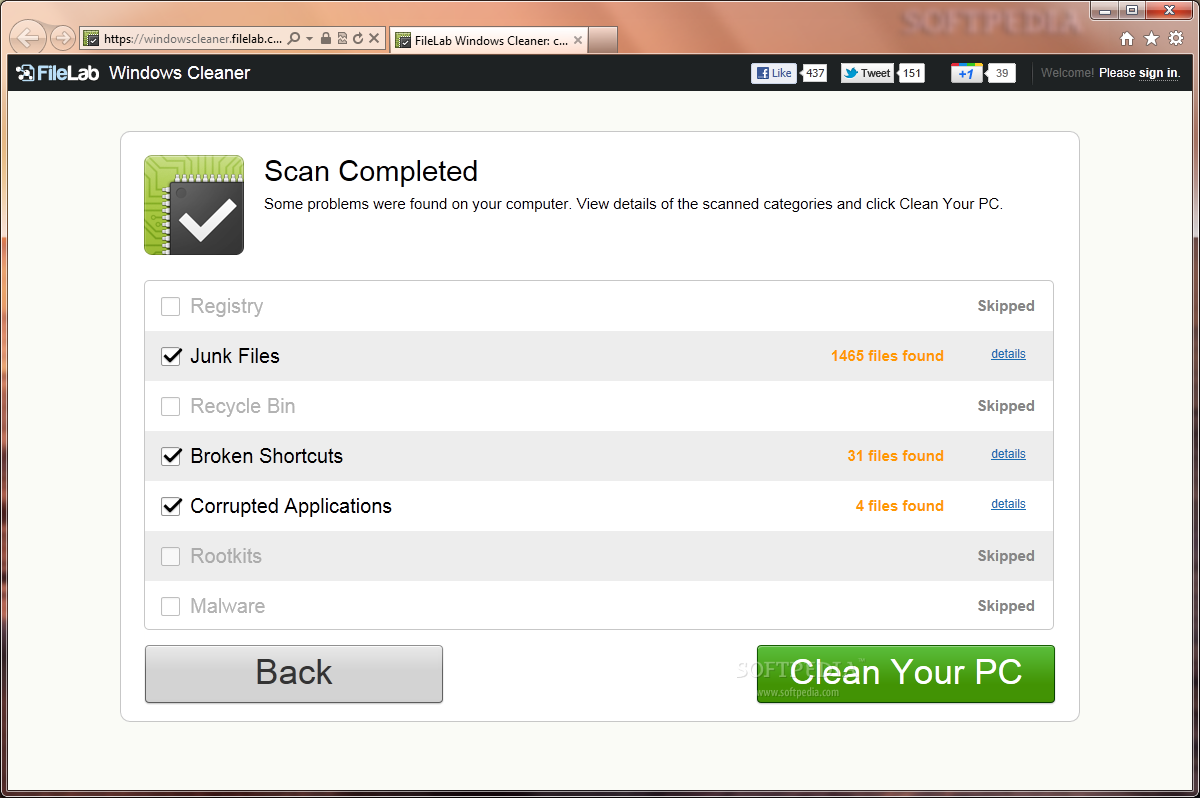Image resolution: width=1200 pixels, height=798 pixels.
Task: Click the refresh icon in address bar
Action: (358, 39)
